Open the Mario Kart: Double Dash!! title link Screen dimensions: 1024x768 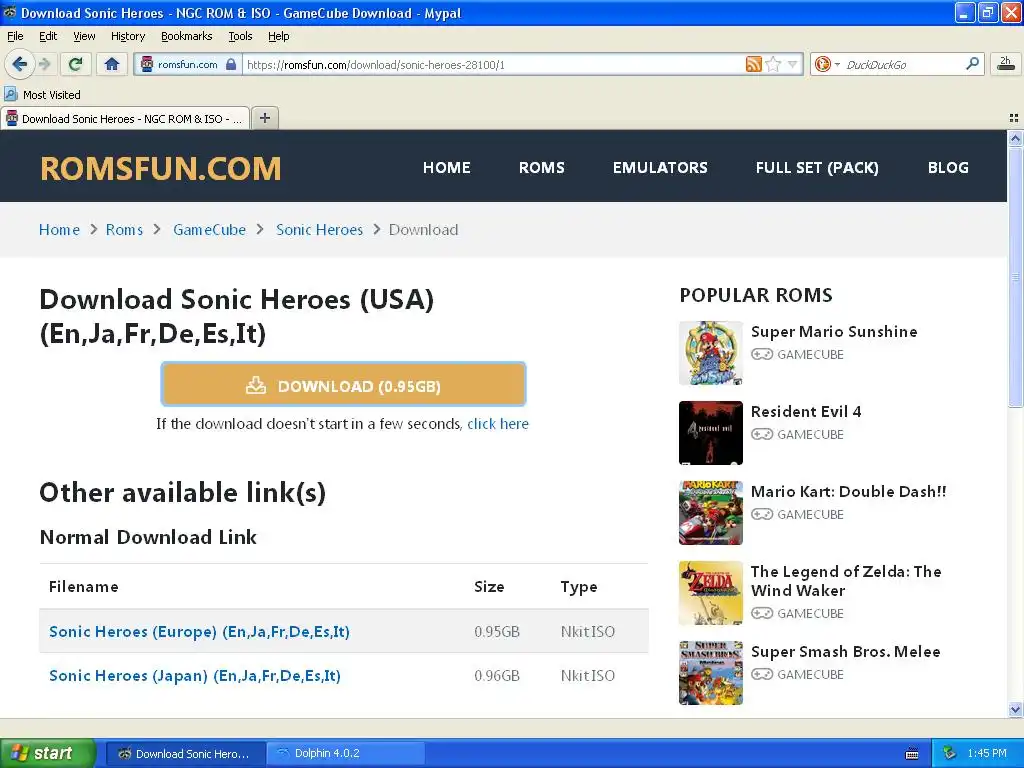(848, 492)
